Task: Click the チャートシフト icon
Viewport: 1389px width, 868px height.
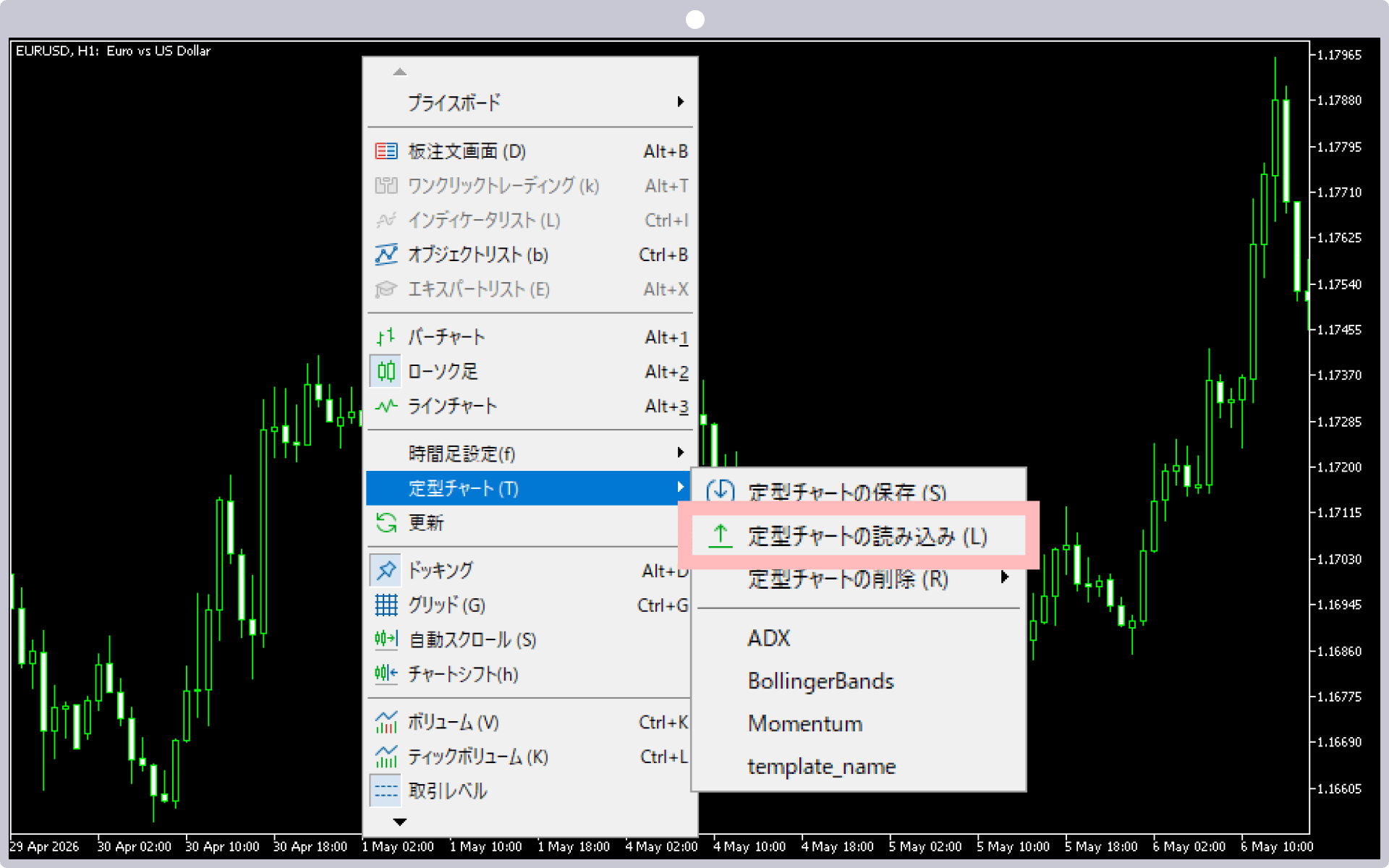Action: point(386,674)
